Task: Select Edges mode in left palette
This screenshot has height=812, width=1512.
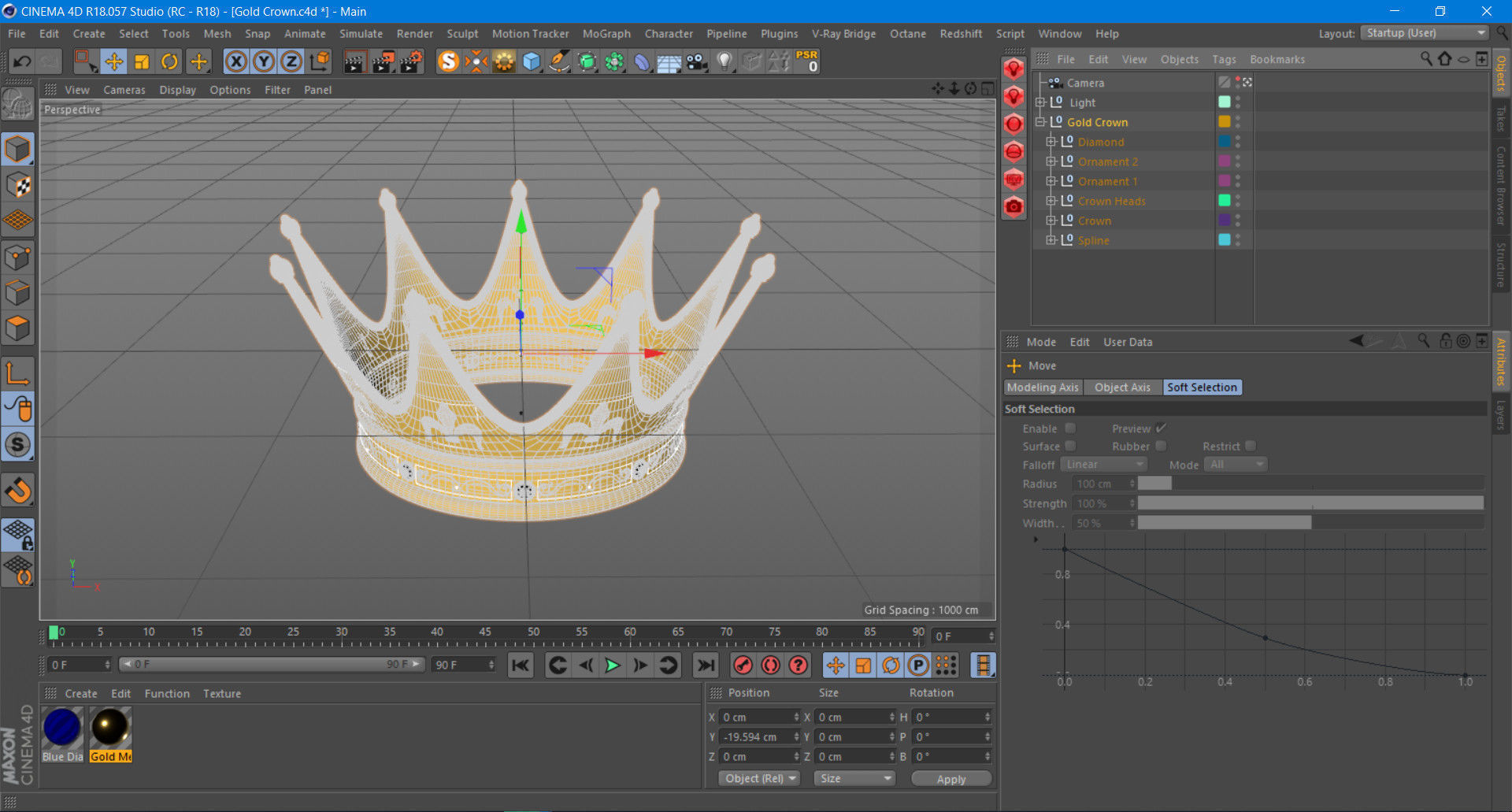Action: point(17,293)
